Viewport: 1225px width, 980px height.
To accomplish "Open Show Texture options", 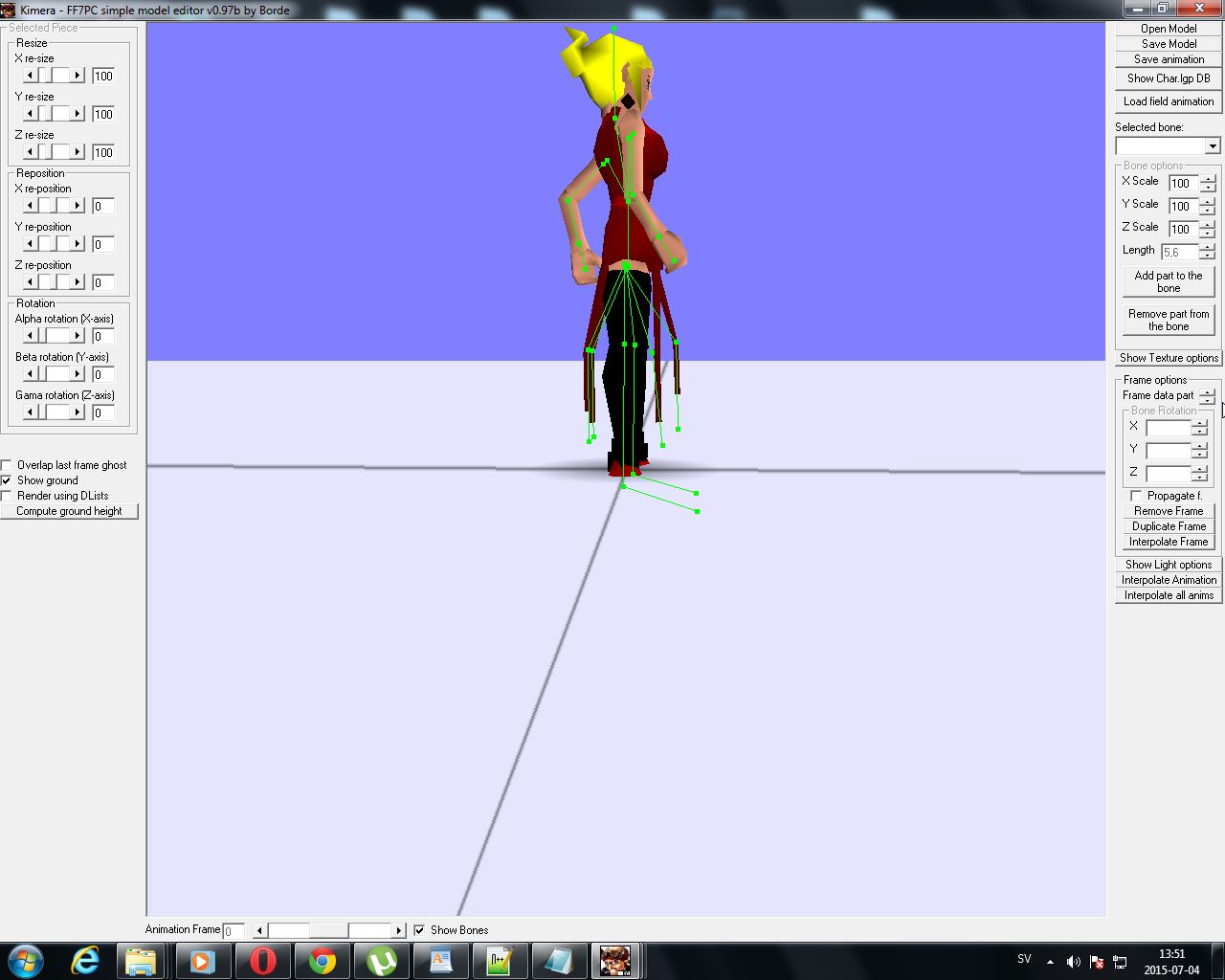I will pyautogui.click(x=1169, y=358).
